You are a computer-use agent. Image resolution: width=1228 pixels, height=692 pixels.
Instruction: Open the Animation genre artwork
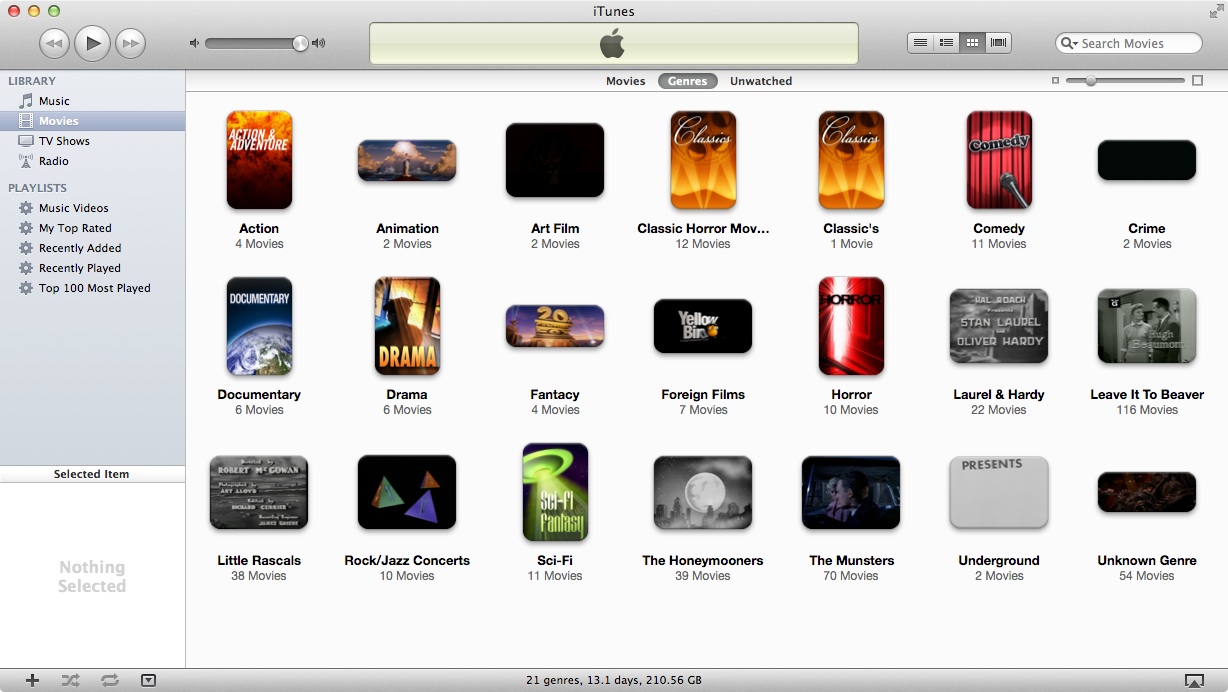(407, 161)
